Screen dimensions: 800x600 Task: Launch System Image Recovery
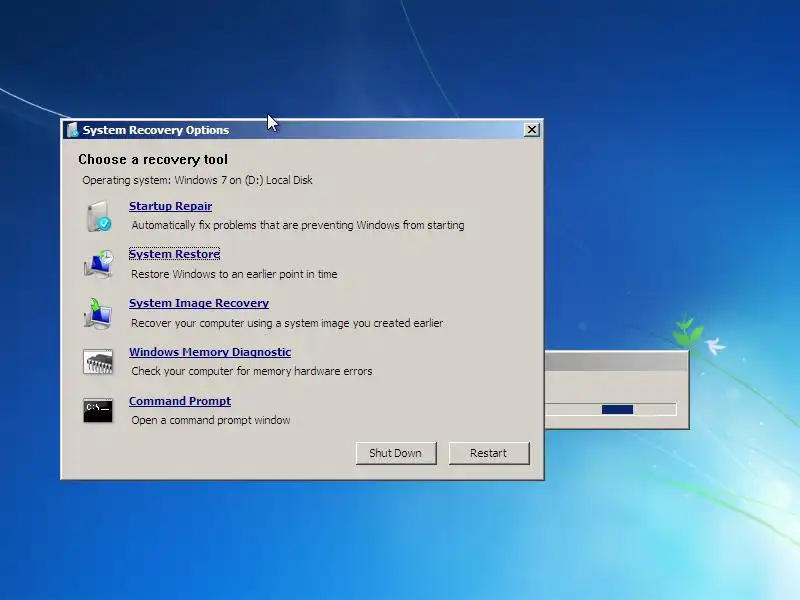tap(199, 303)
